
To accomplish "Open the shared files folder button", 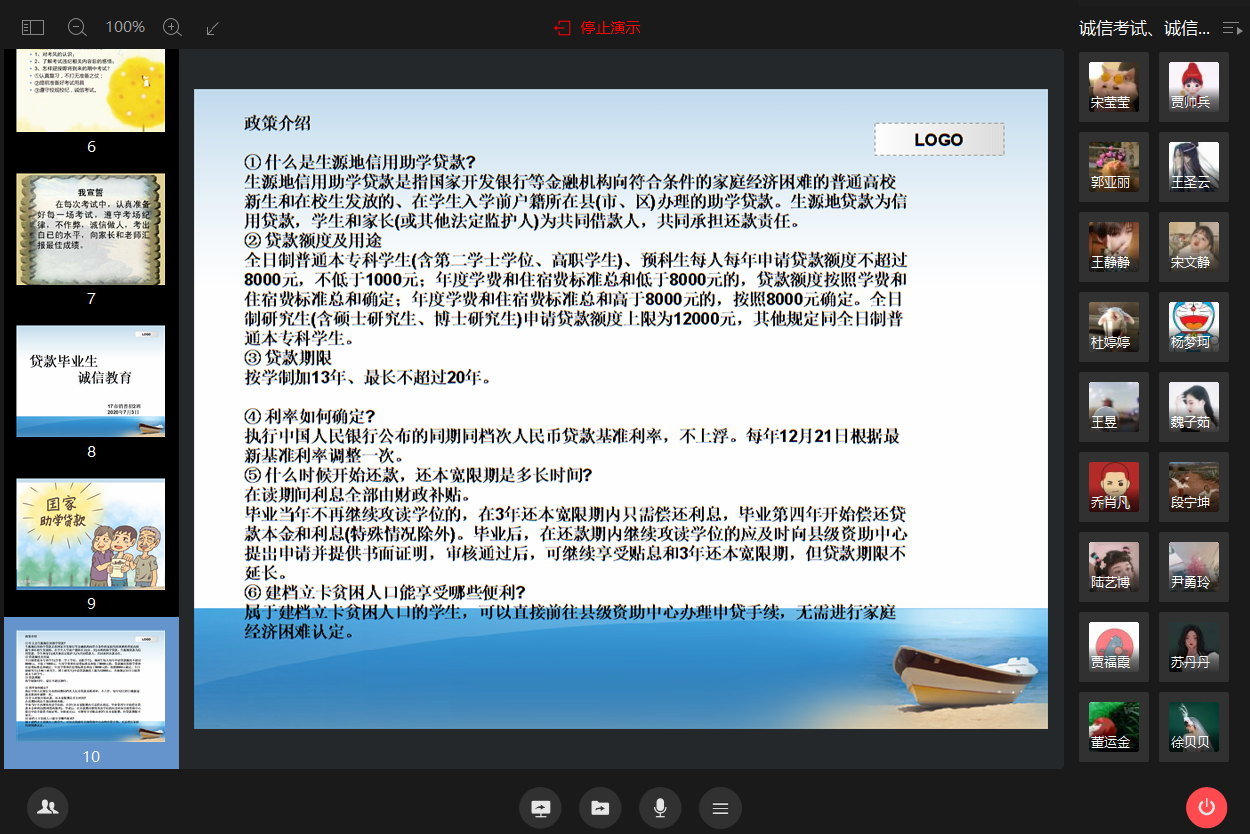I will pos(600,808).
